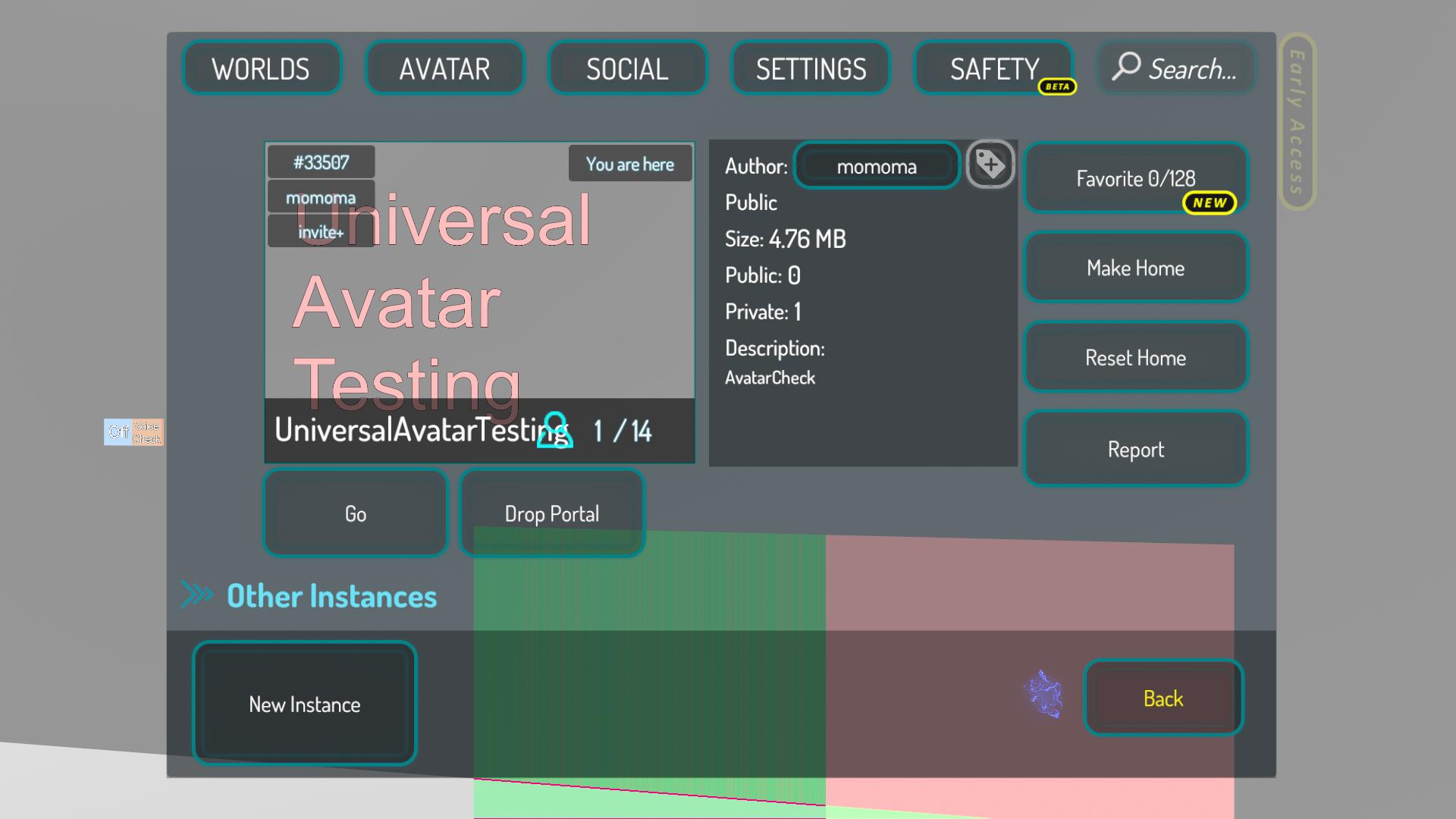
Task: Click the 'Size: 4.76 MB' text
Action: [x=786, y=239]
